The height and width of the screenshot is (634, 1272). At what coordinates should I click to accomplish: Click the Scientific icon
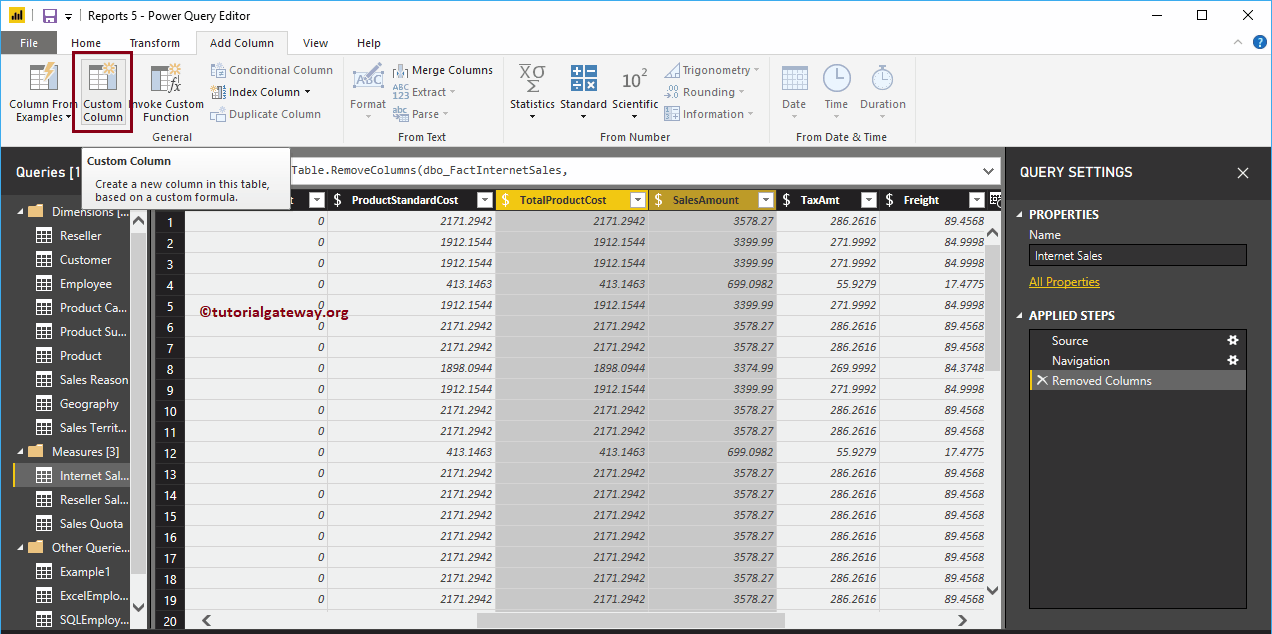[635, 79]
